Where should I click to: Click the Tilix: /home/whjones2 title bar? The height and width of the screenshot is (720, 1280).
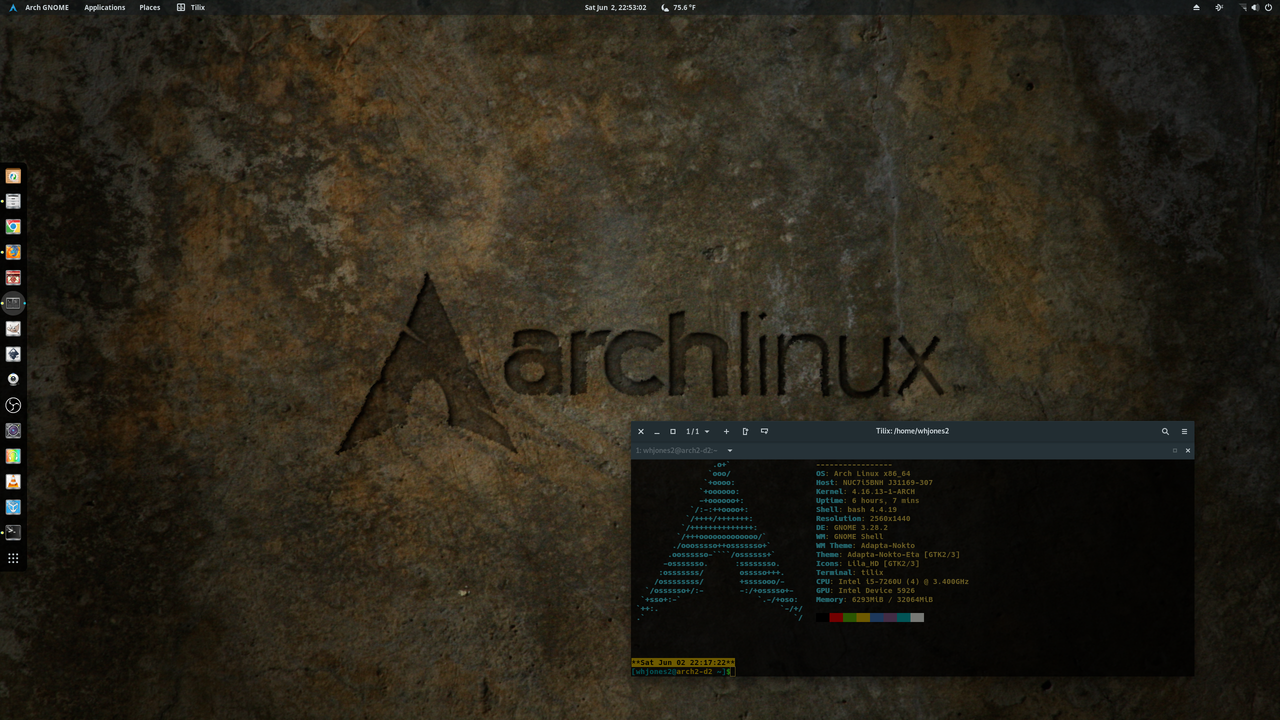[x=912, y=431]
